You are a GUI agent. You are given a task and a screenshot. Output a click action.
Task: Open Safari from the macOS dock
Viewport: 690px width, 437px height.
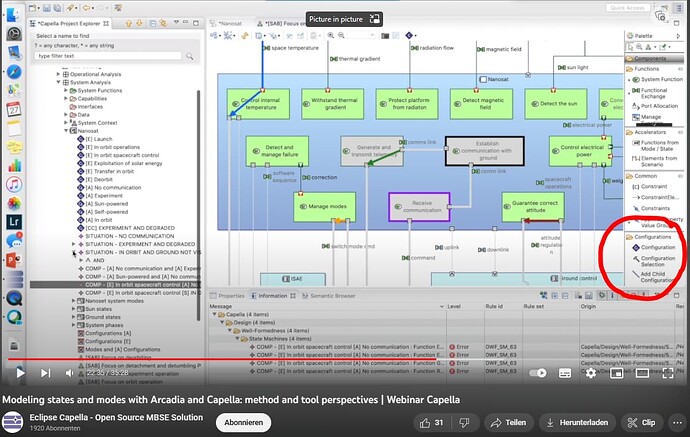click(14, 72)
